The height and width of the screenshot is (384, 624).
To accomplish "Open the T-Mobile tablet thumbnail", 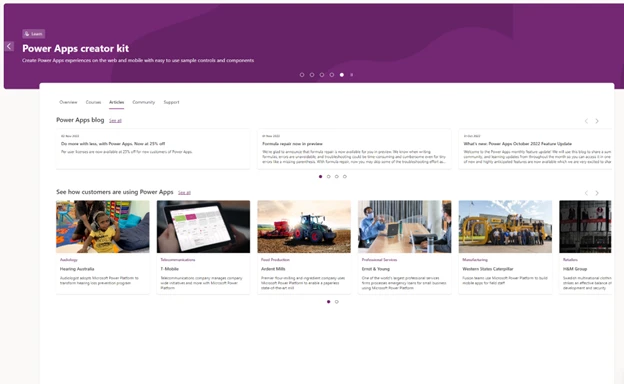I will pyautogui.click(x=203, y=226).
